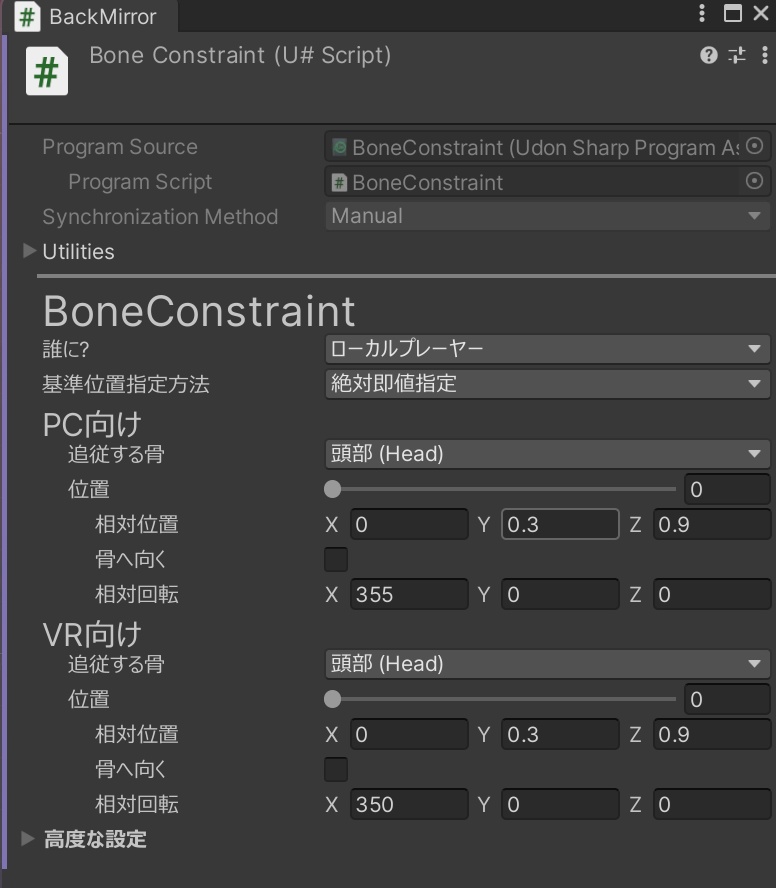The height and width of the screenshot is (888, 776).
Task: Open the component preset selector icon
Action: 737,56
